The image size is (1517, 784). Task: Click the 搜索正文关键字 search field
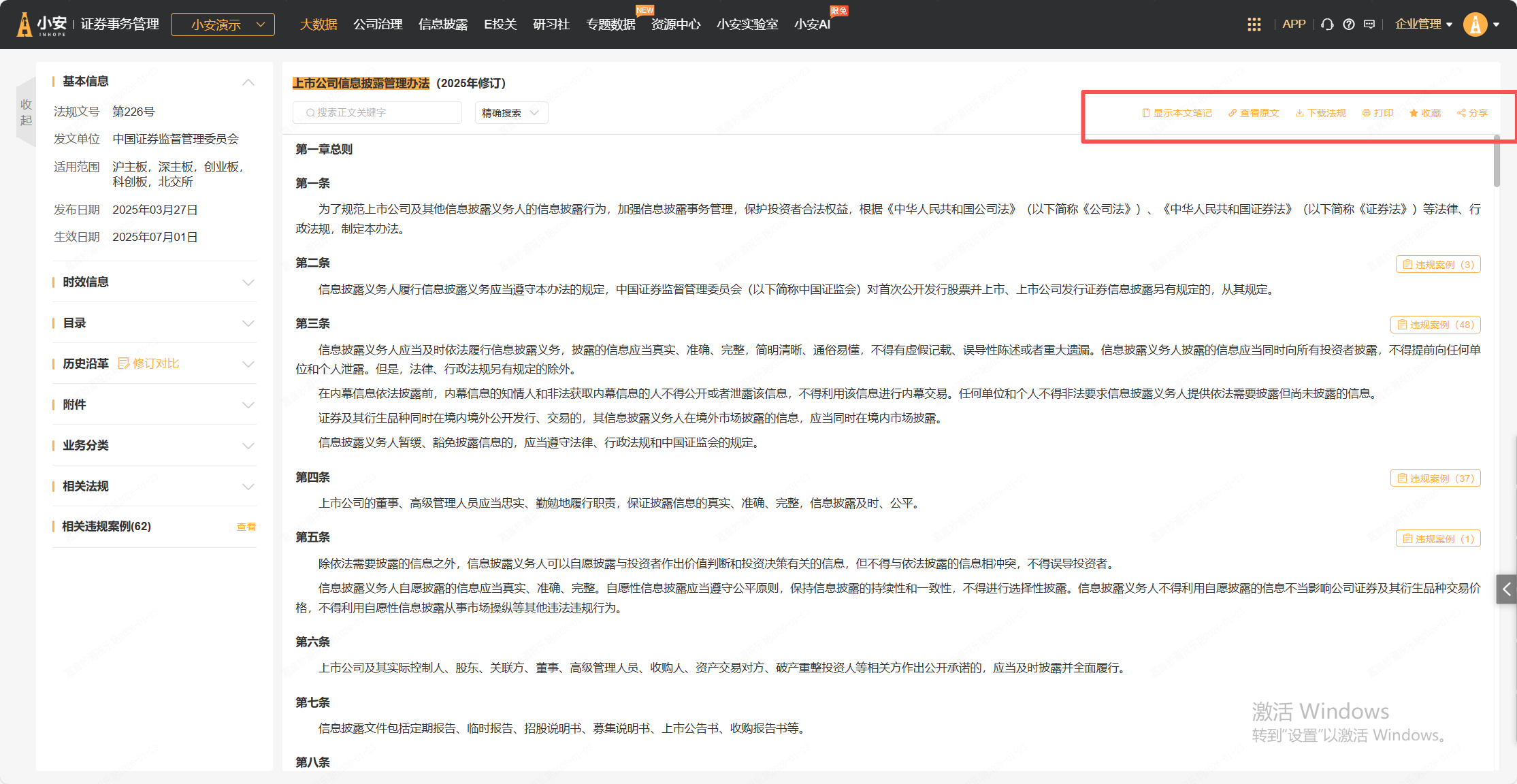pos(378,113)
